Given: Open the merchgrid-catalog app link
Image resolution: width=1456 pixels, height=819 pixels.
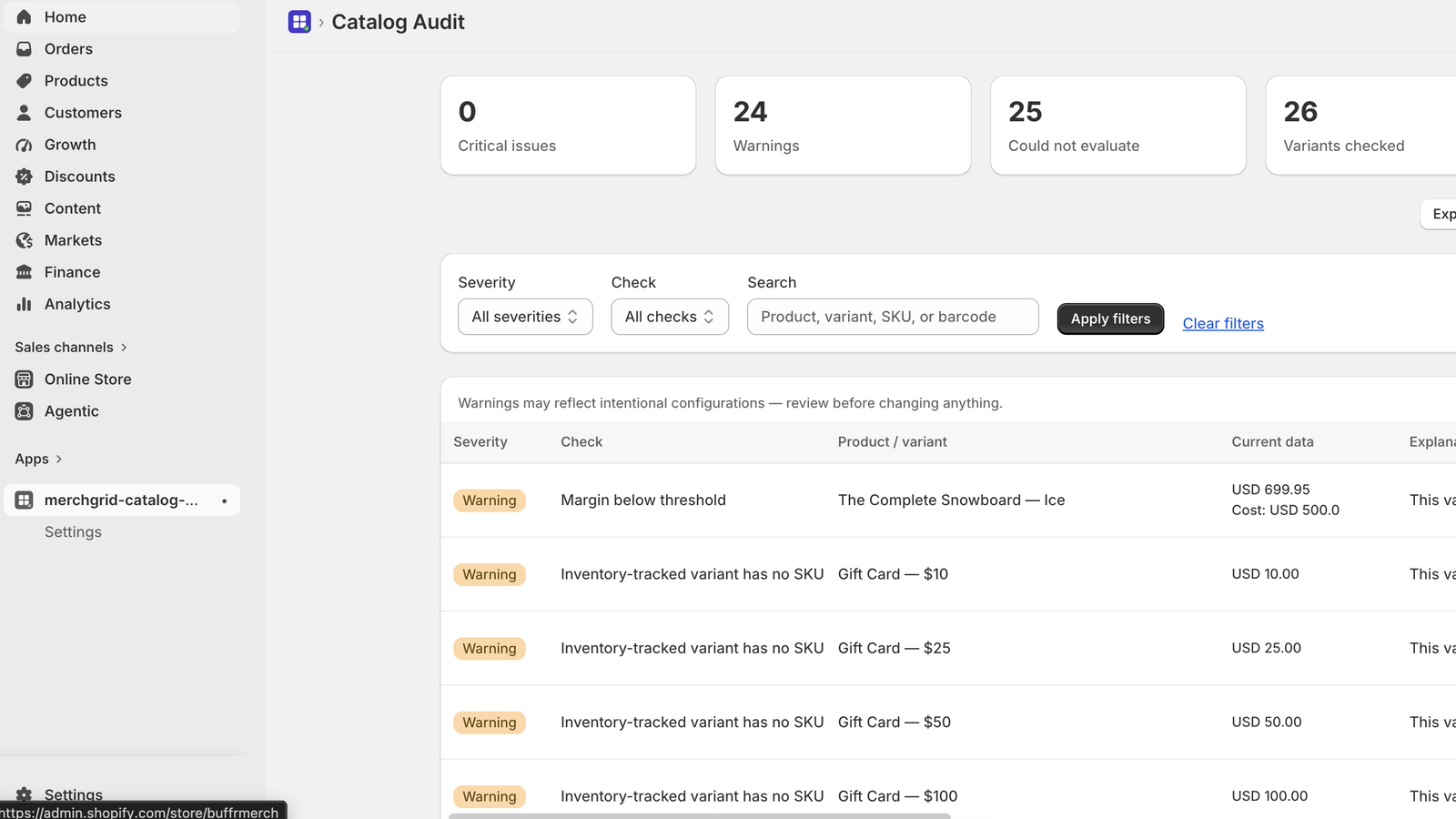Looking at the screenshot, I should tap(122, 500).
